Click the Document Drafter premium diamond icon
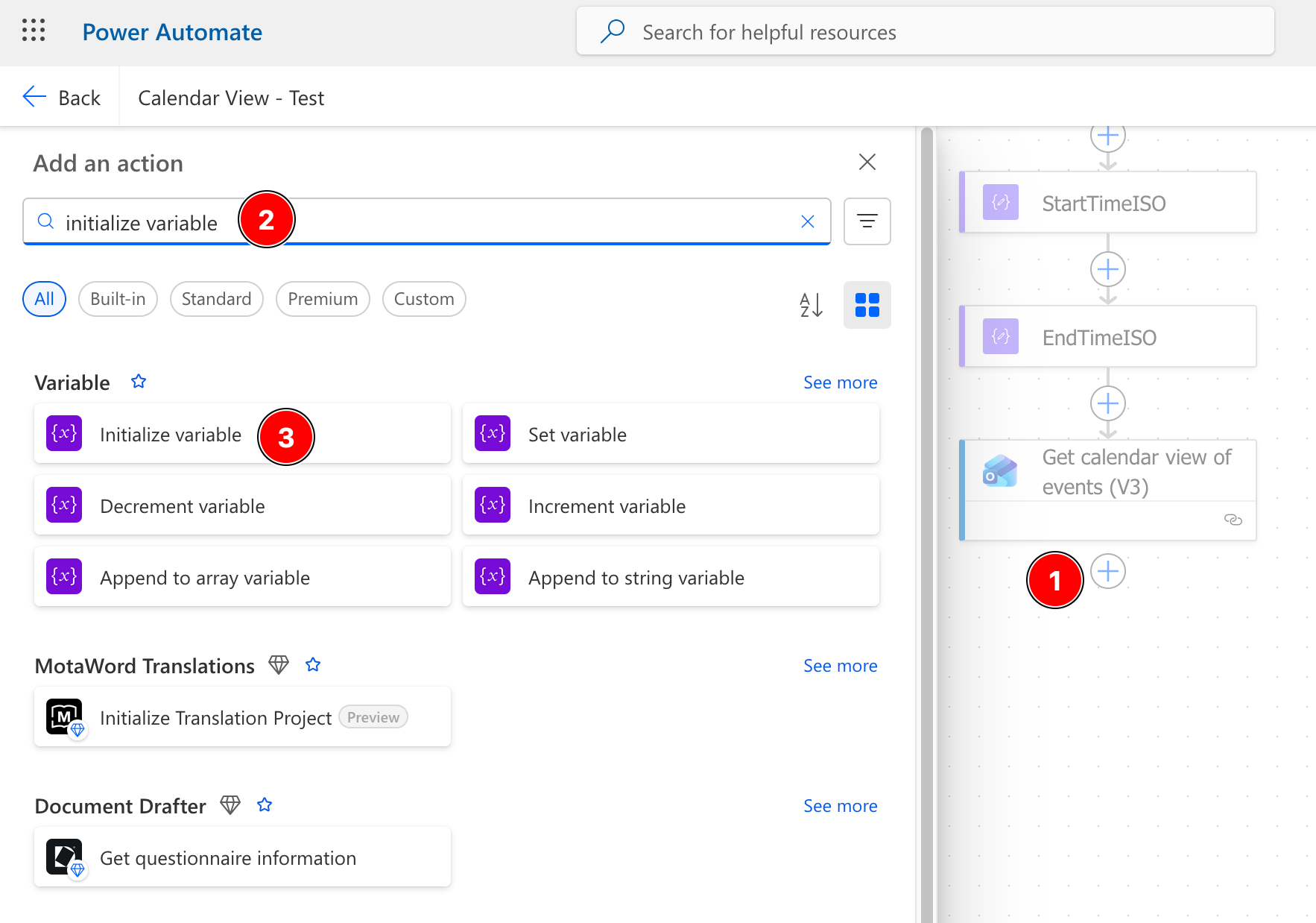Image resolution: width=1316 pixels, height=923 pixels. [230, 804]
